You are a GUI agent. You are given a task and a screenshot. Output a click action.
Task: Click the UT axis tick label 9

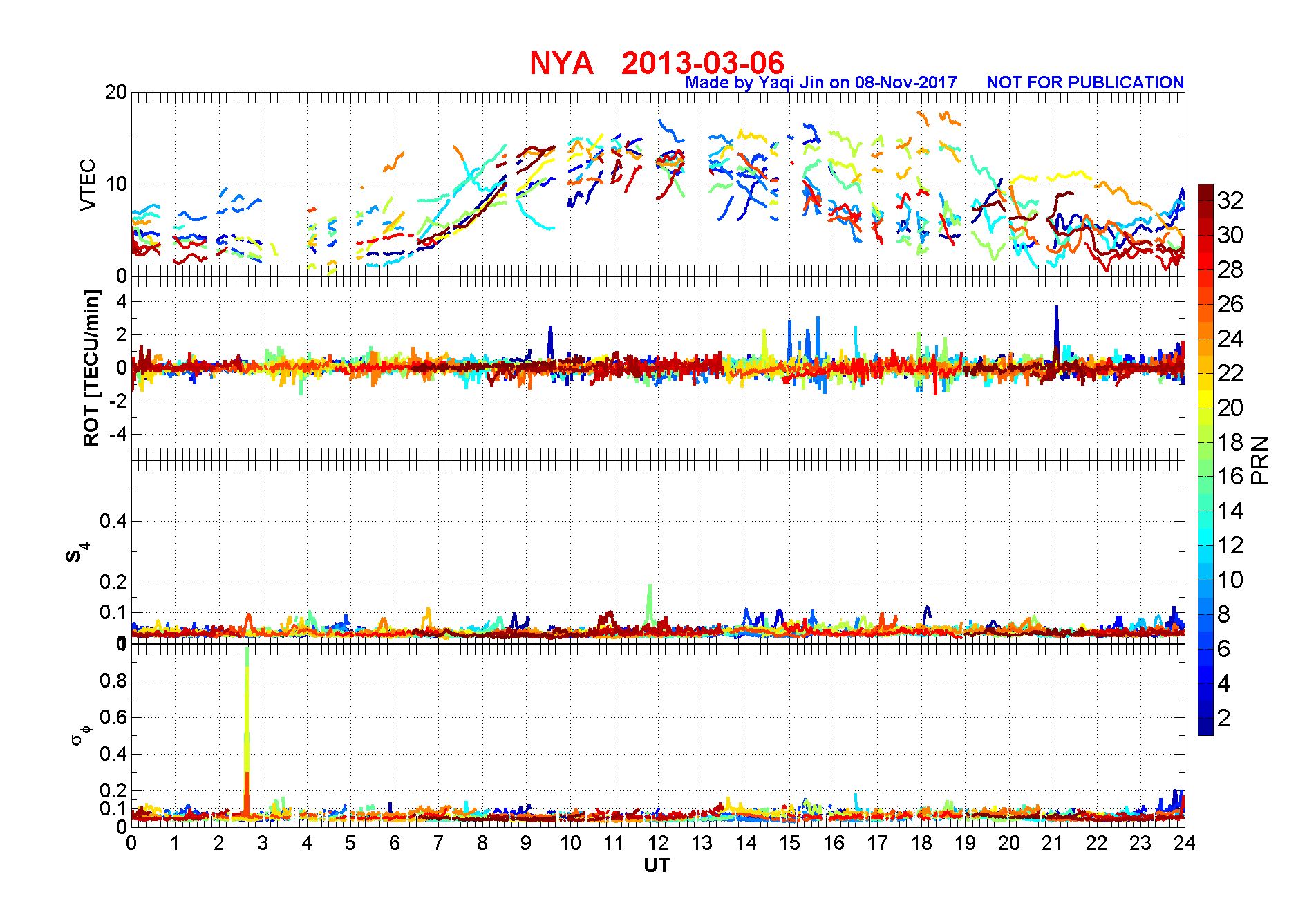[x=526, y=844]
